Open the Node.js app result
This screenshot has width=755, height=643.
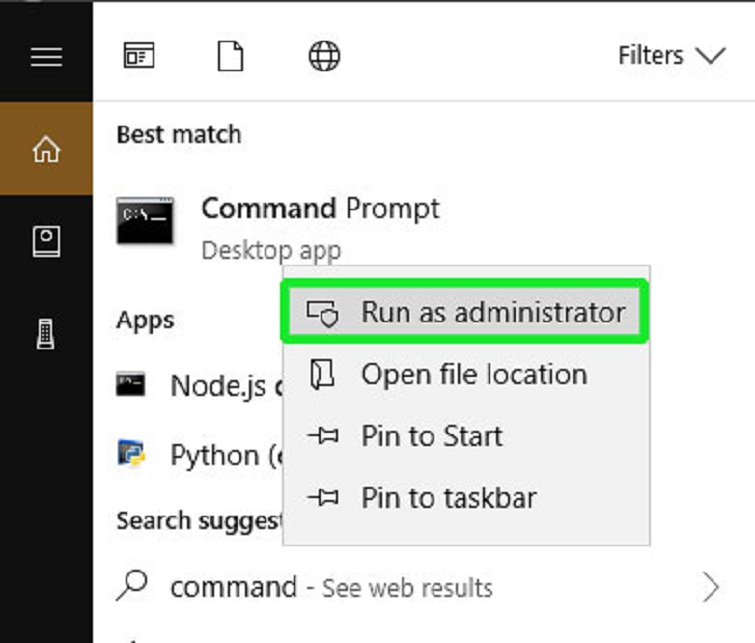point(218,385)
